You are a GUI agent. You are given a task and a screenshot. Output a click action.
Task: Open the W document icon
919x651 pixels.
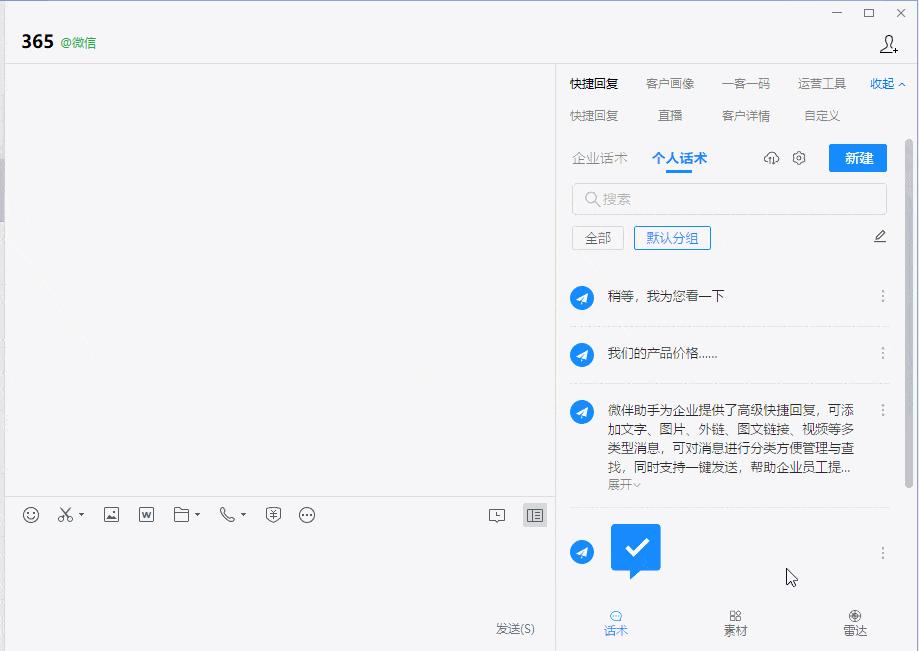pos(147,515)
